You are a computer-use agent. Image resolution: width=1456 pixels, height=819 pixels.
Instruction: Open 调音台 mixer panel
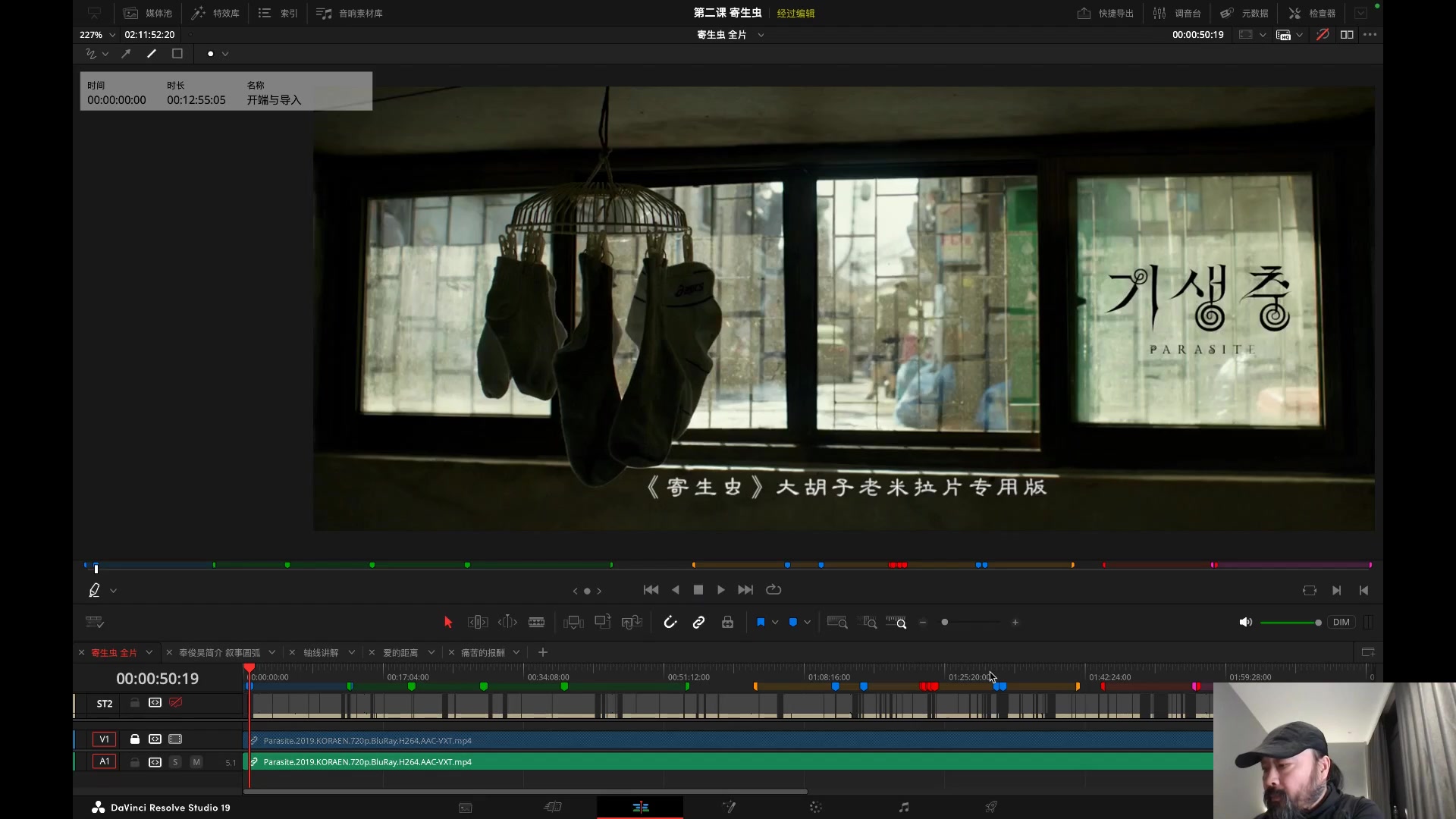(x=1177, y=13)
